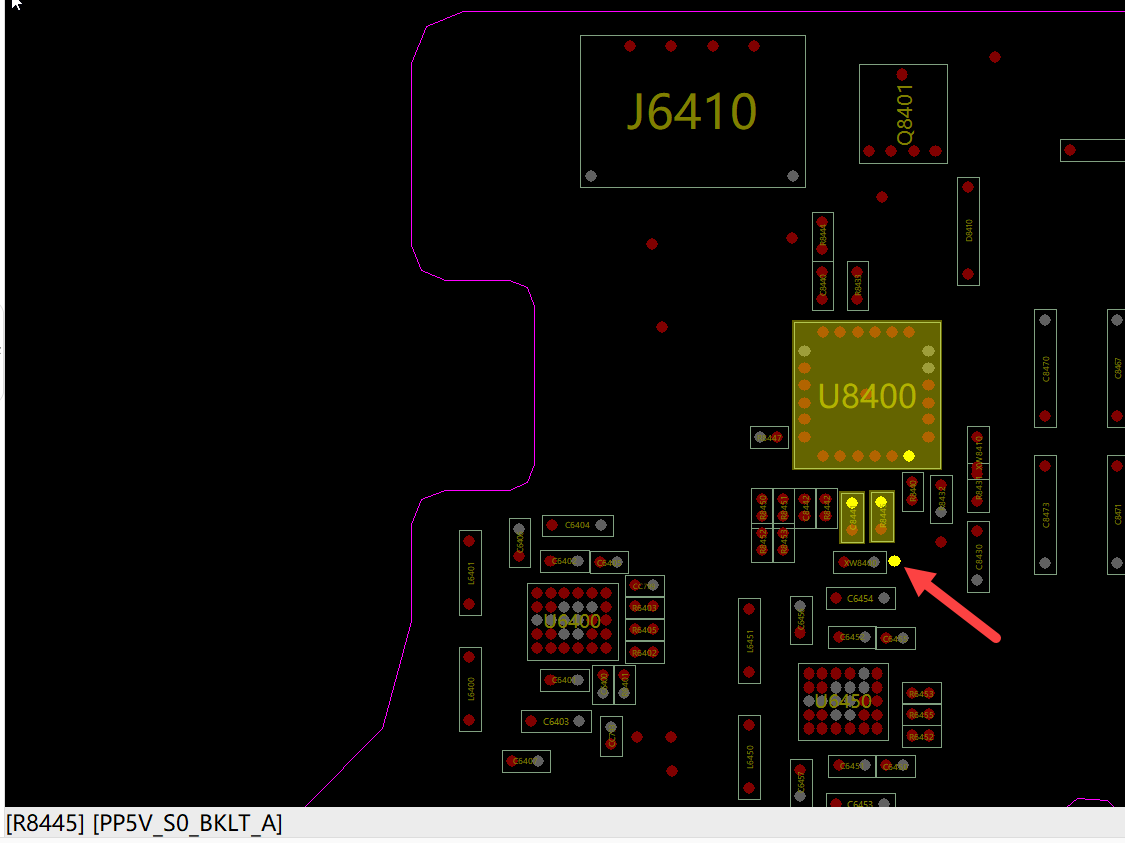Click the yellow pad next to XW8400
This screenshot has width=1125, height=843.
click(x=894, y=561)
